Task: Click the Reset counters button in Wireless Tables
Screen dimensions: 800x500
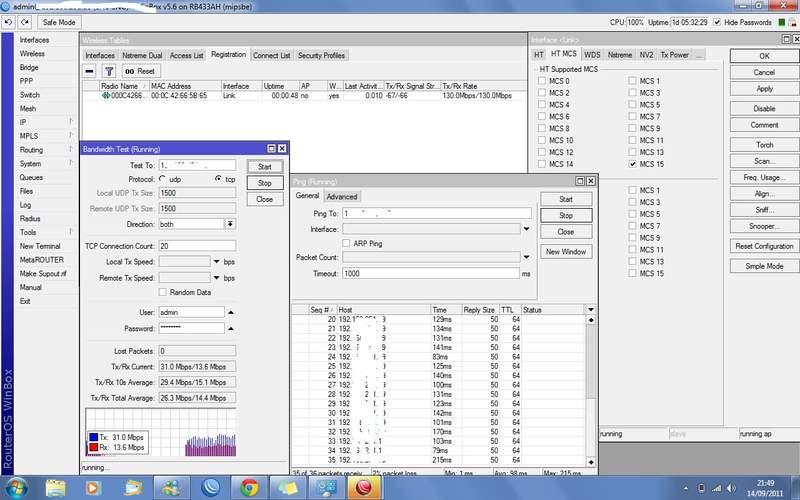Action: point(140,71)
